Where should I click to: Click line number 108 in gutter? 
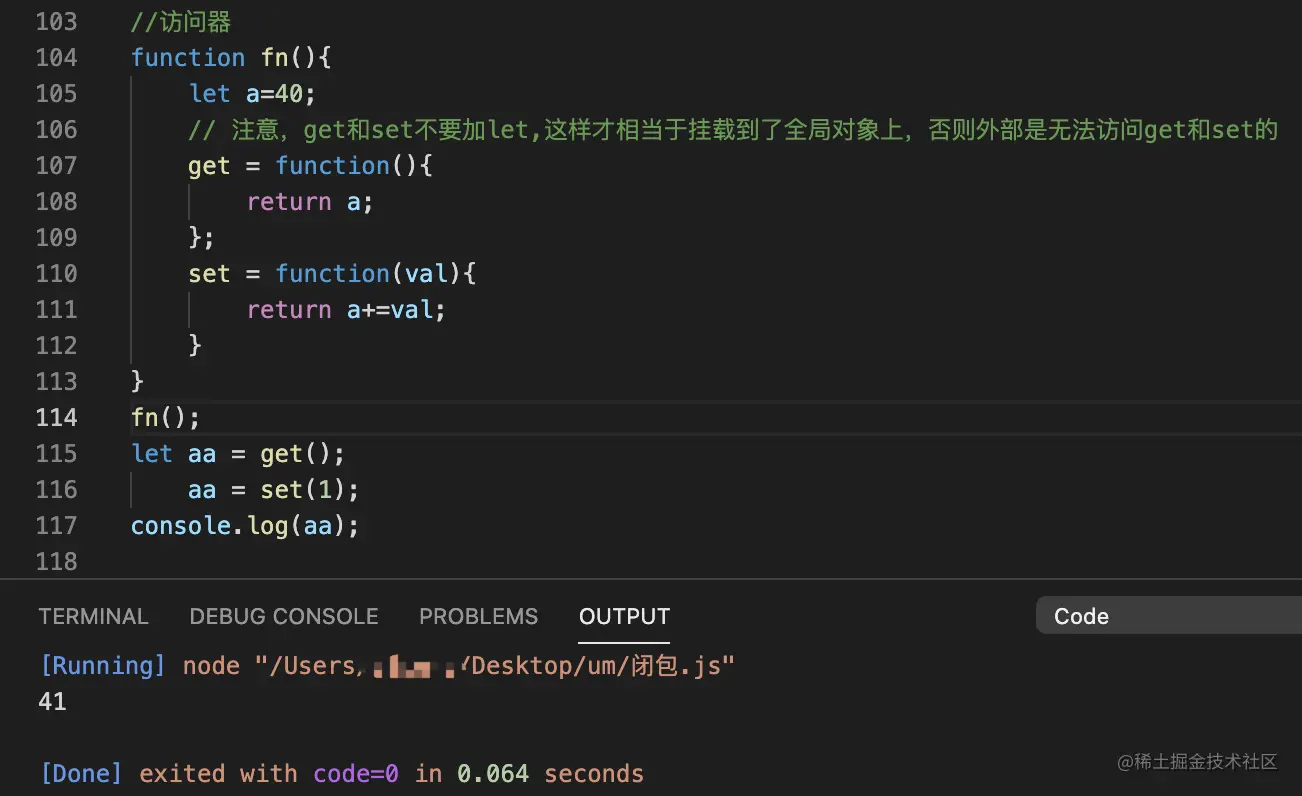coord(56,201)
